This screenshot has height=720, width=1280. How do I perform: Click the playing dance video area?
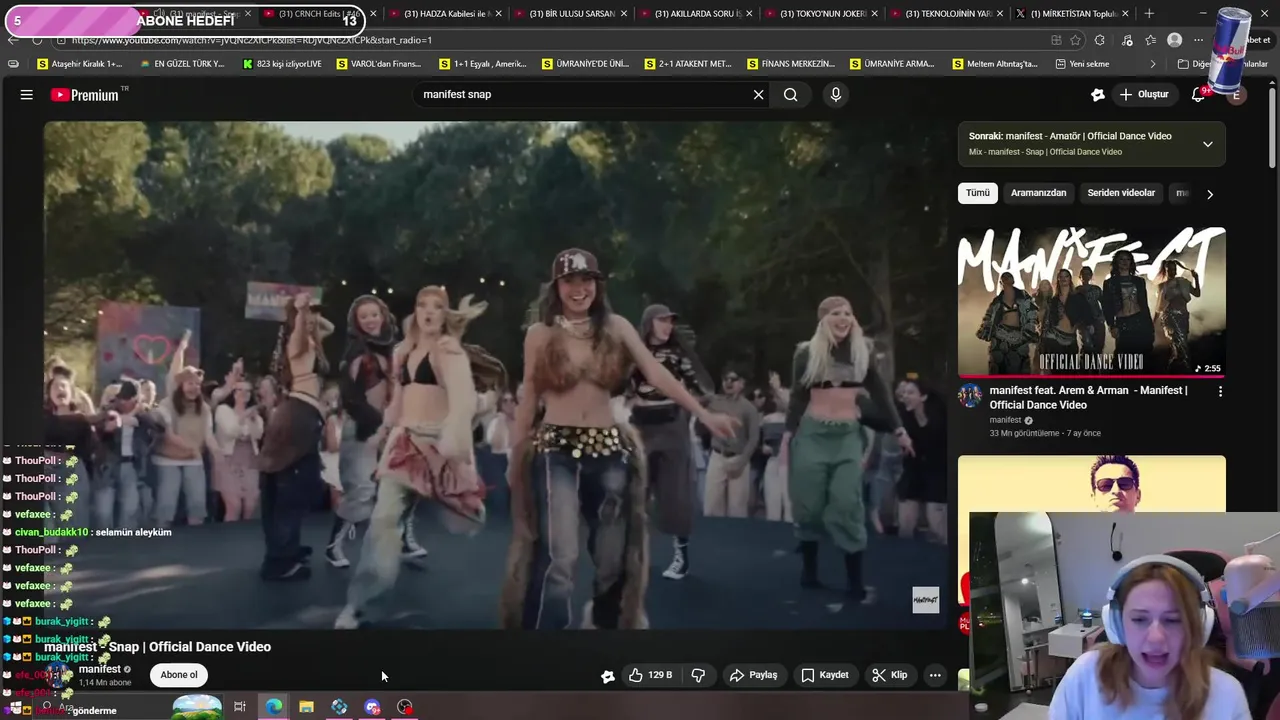tap(495, 375)
